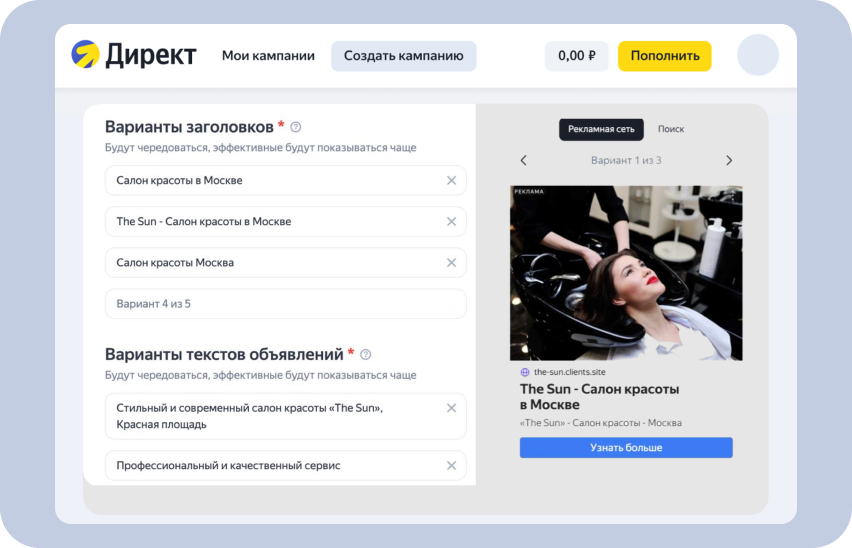The width and height of the screenshot is (852, 548).
Task: Click the 'Варианты заголовков' section heading
Action: pyautogui.click(x=189, y=127)
